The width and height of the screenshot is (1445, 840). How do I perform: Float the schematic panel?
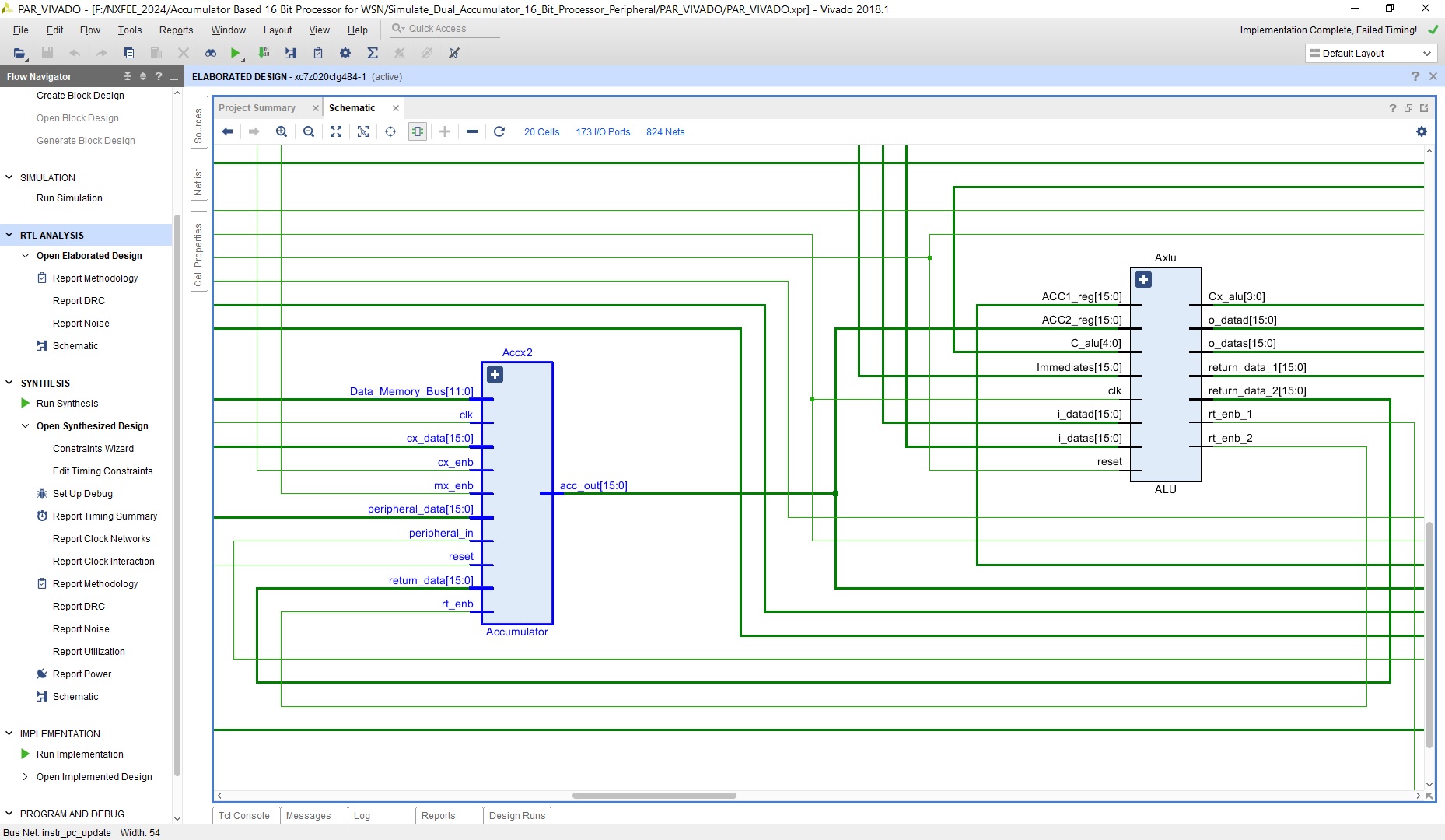click(1408, 108)
